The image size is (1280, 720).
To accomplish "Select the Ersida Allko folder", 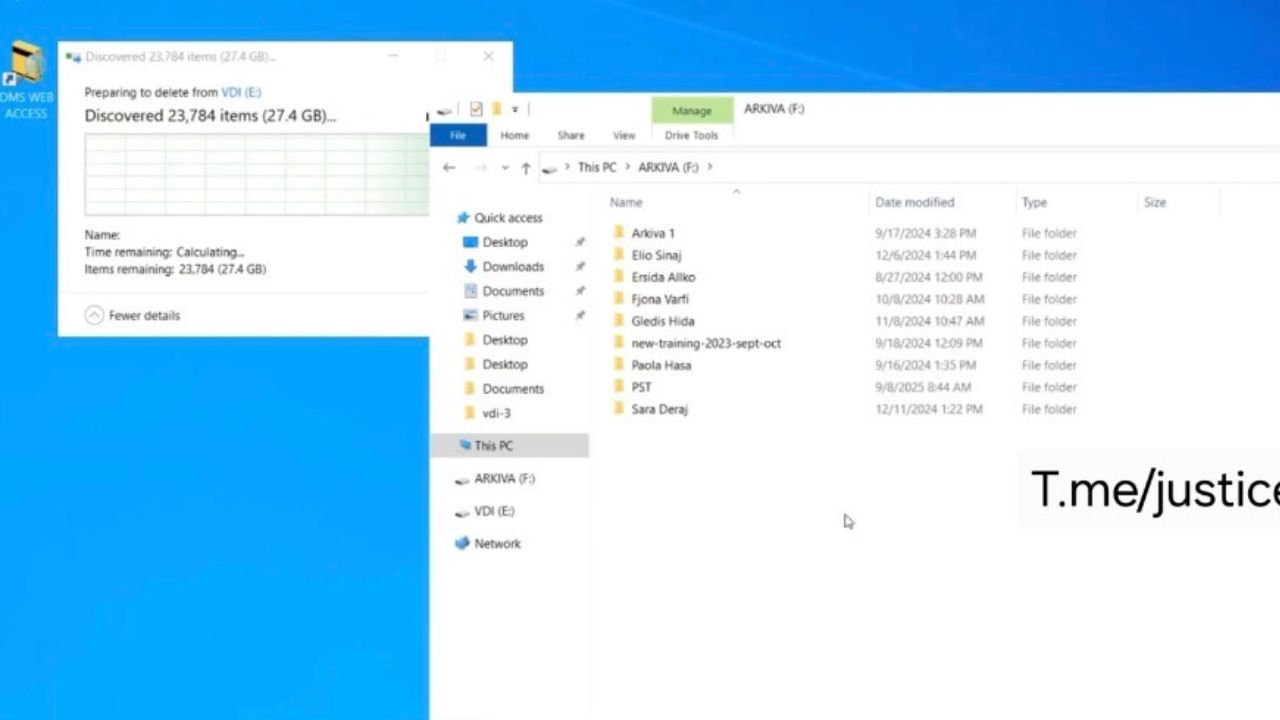I will [663, 277].
